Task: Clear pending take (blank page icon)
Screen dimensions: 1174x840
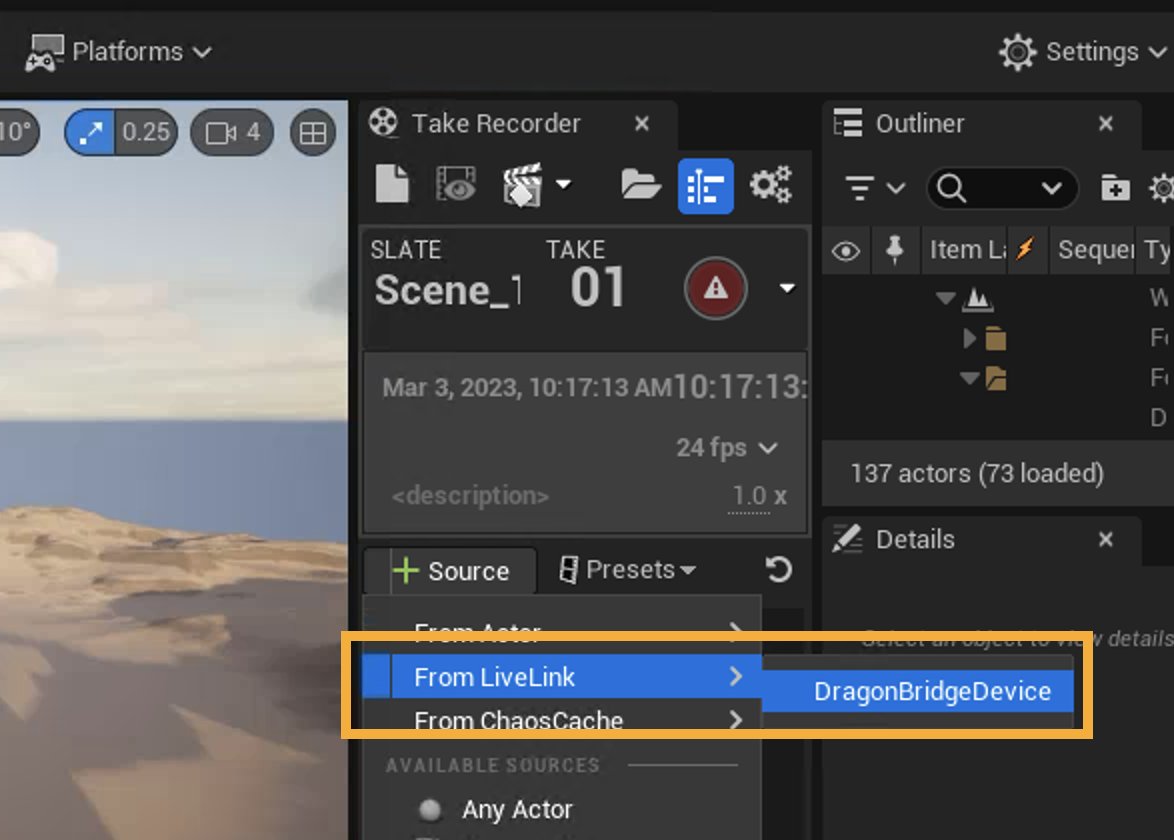Action: (392, 184)
